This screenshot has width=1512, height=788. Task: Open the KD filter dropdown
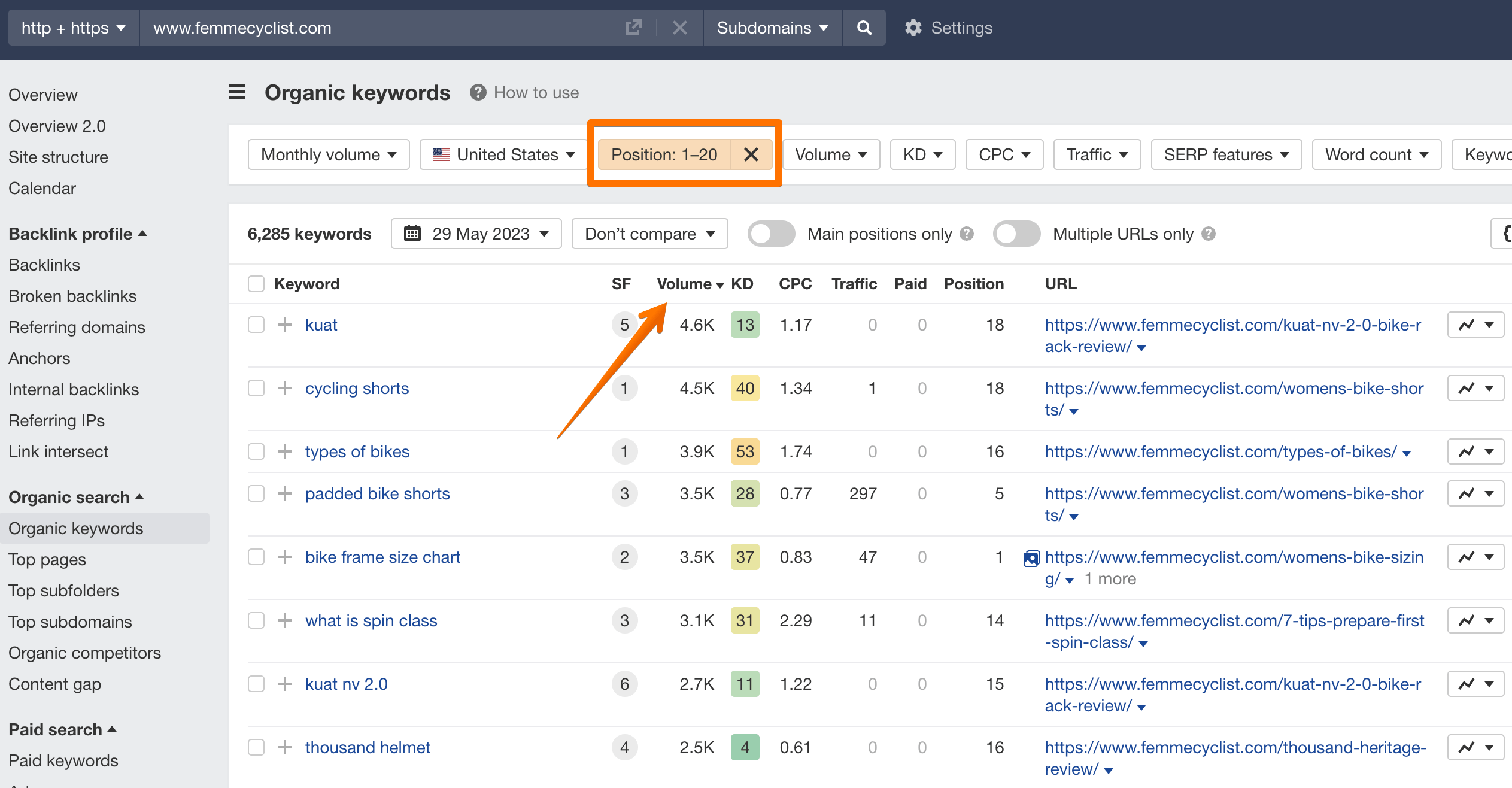(922, 154)
